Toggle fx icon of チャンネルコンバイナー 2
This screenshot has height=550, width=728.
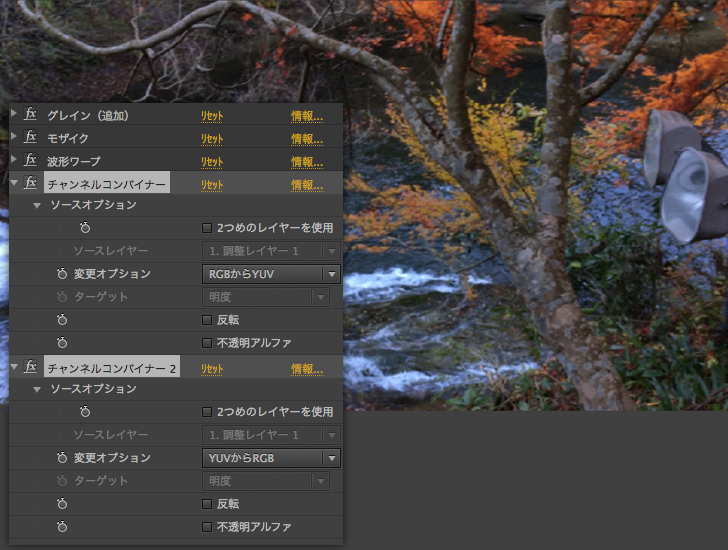coord(30,368)
